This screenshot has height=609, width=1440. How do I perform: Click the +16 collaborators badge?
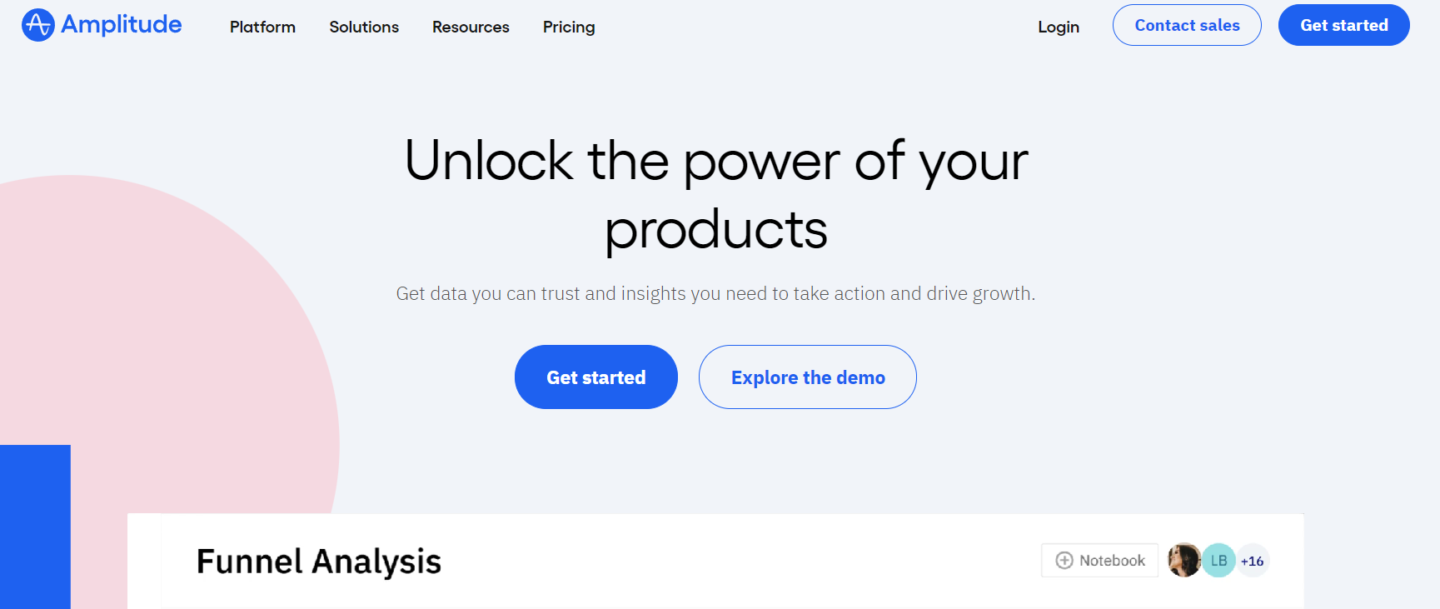click(1252, 560)
